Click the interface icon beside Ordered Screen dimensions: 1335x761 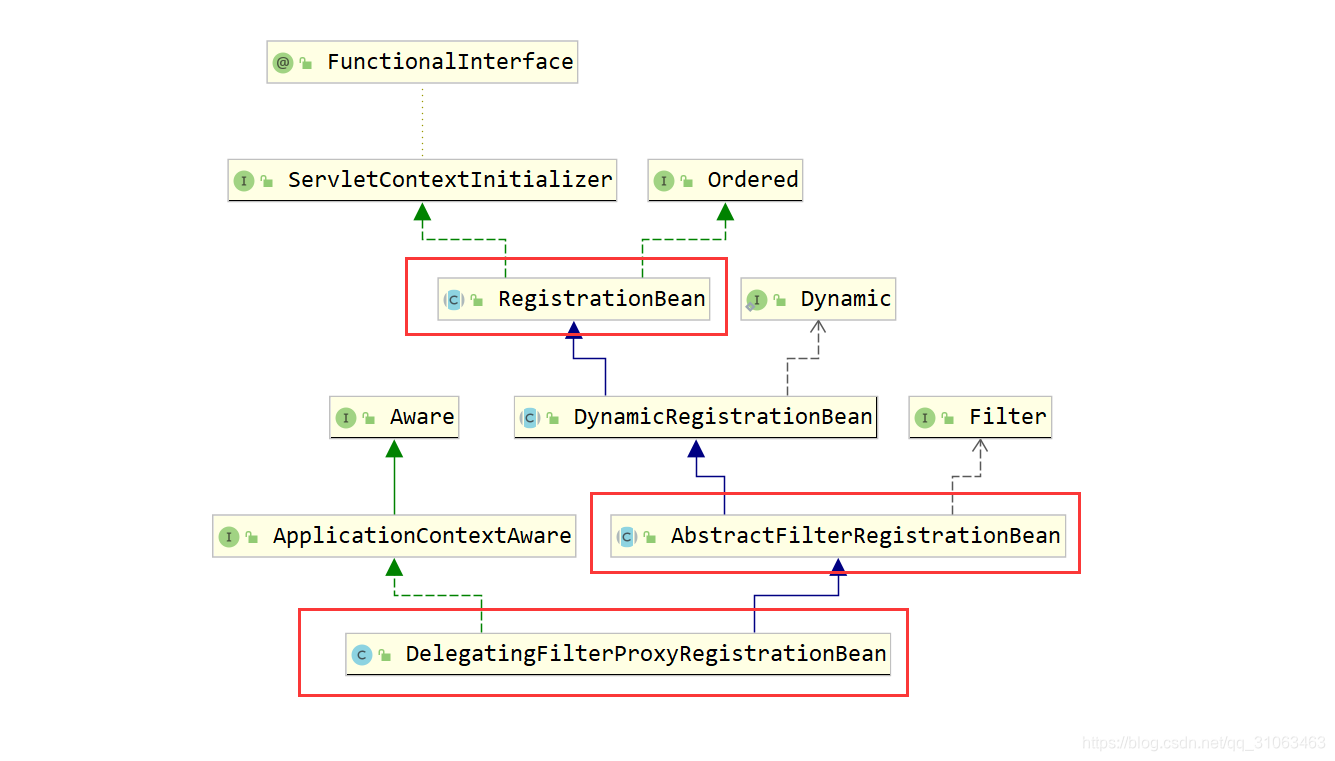tap(664, 180)
